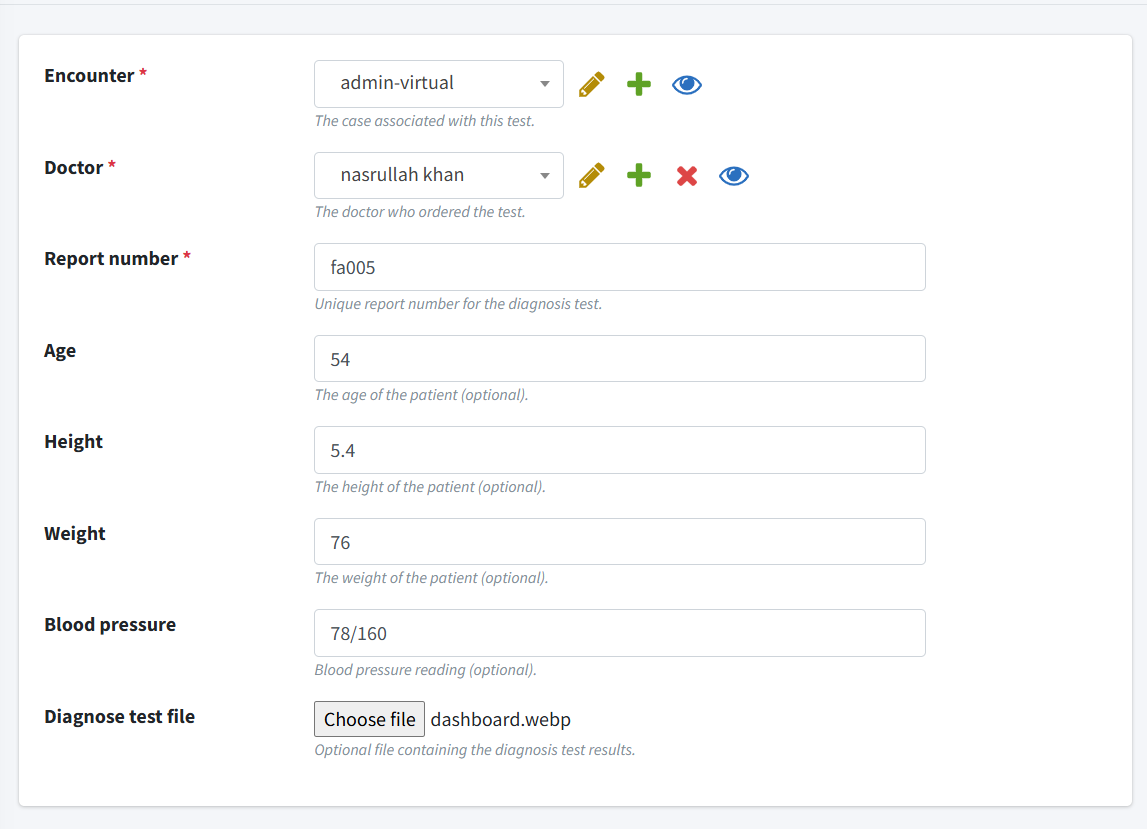Click the Choose file button
Screen dimensions: 1147x829
pyautogui.click(x=369, y=718)
